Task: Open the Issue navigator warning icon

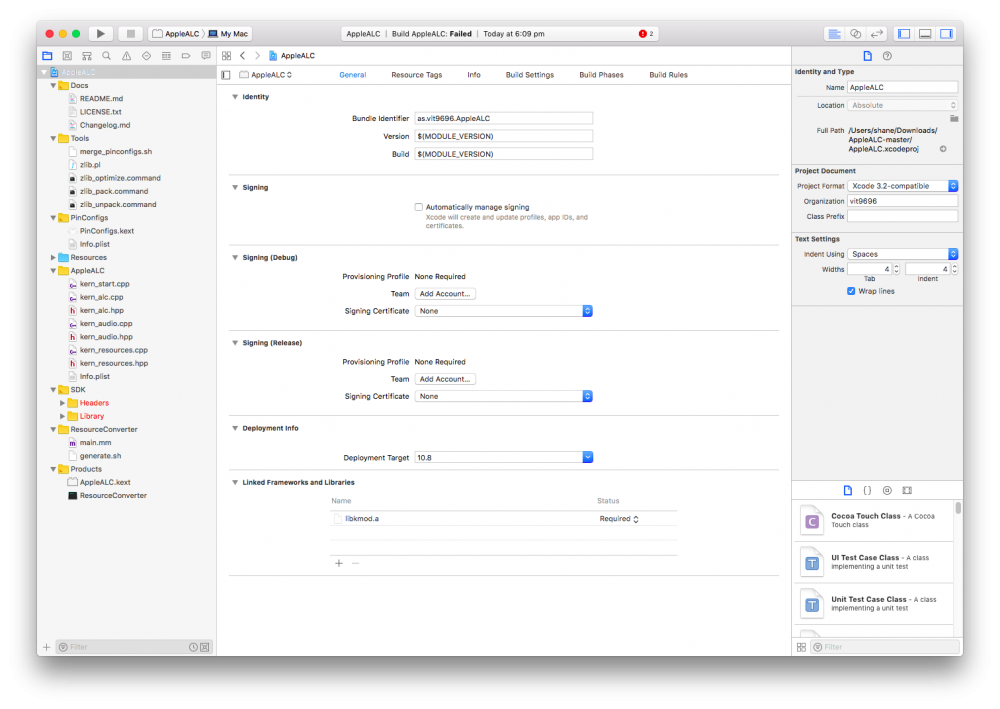Action: point(126,56)
